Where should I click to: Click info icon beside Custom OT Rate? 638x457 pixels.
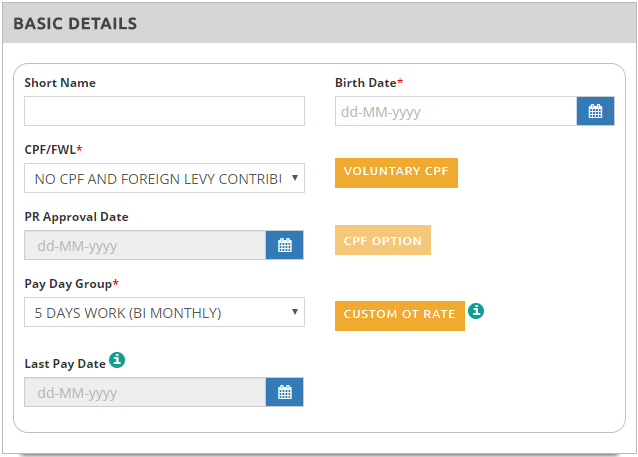pos(477,312)
